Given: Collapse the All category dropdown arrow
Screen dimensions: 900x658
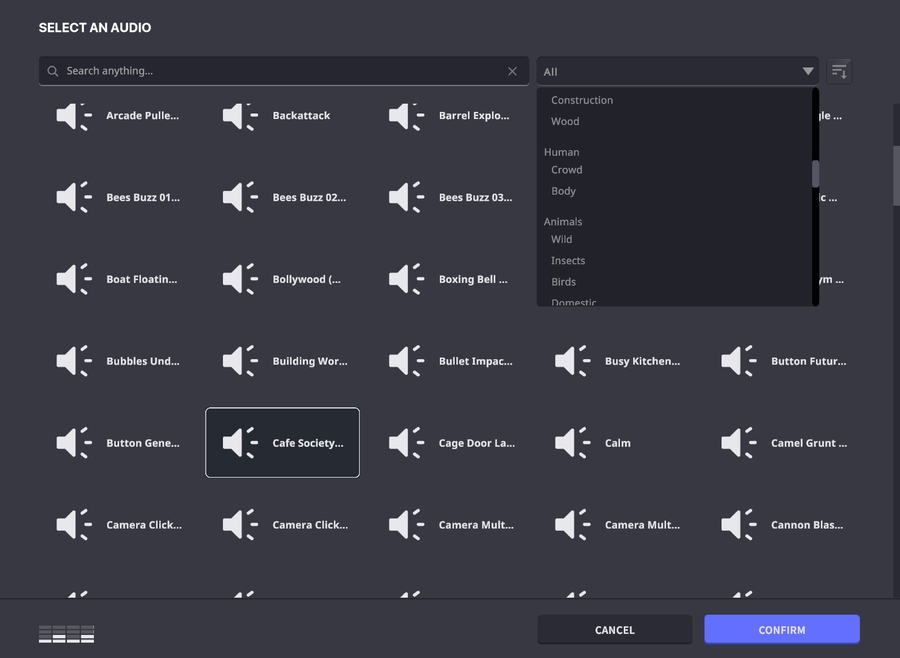Looking at the screenshot, I should pyautogui.click(x=807, y=72).
